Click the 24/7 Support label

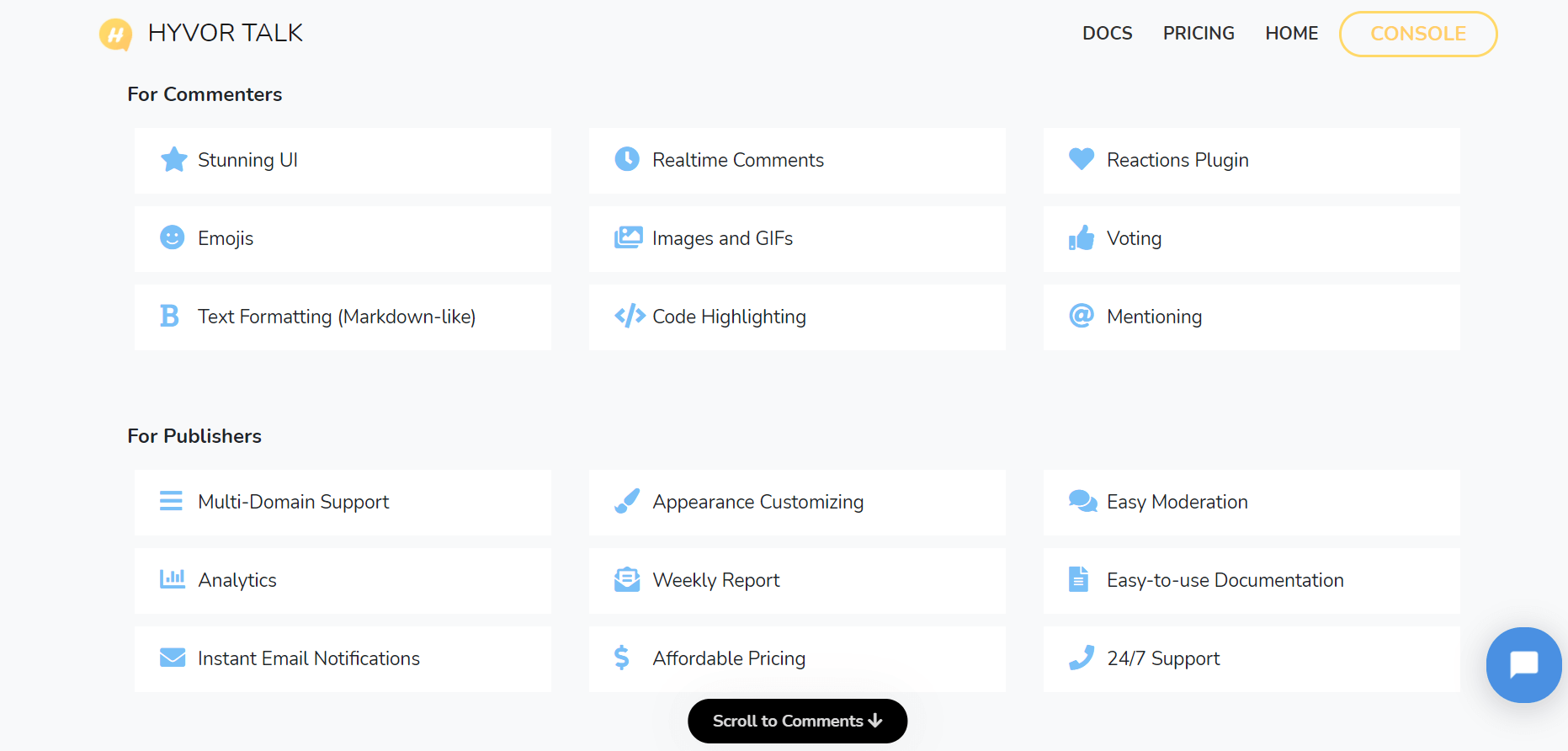click(x=1163, y=658)
